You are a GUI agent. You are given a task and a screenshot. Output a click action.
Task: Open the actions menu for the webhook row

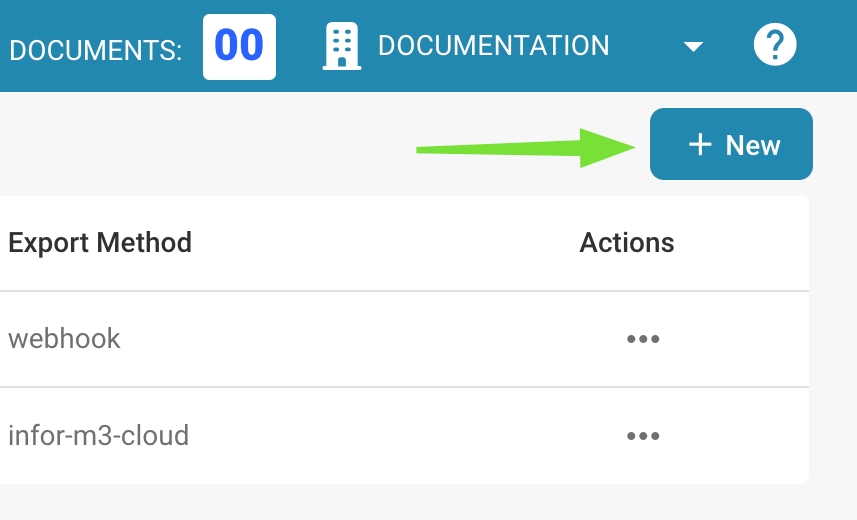coord(643,339)
